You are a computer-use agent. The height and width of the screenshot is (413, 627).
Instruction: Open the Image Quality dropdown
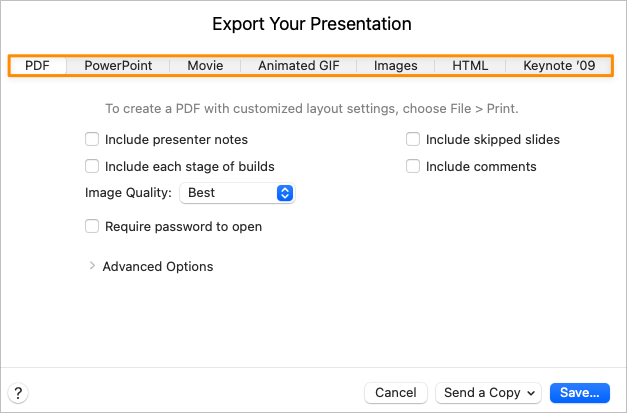click(237, 193)
